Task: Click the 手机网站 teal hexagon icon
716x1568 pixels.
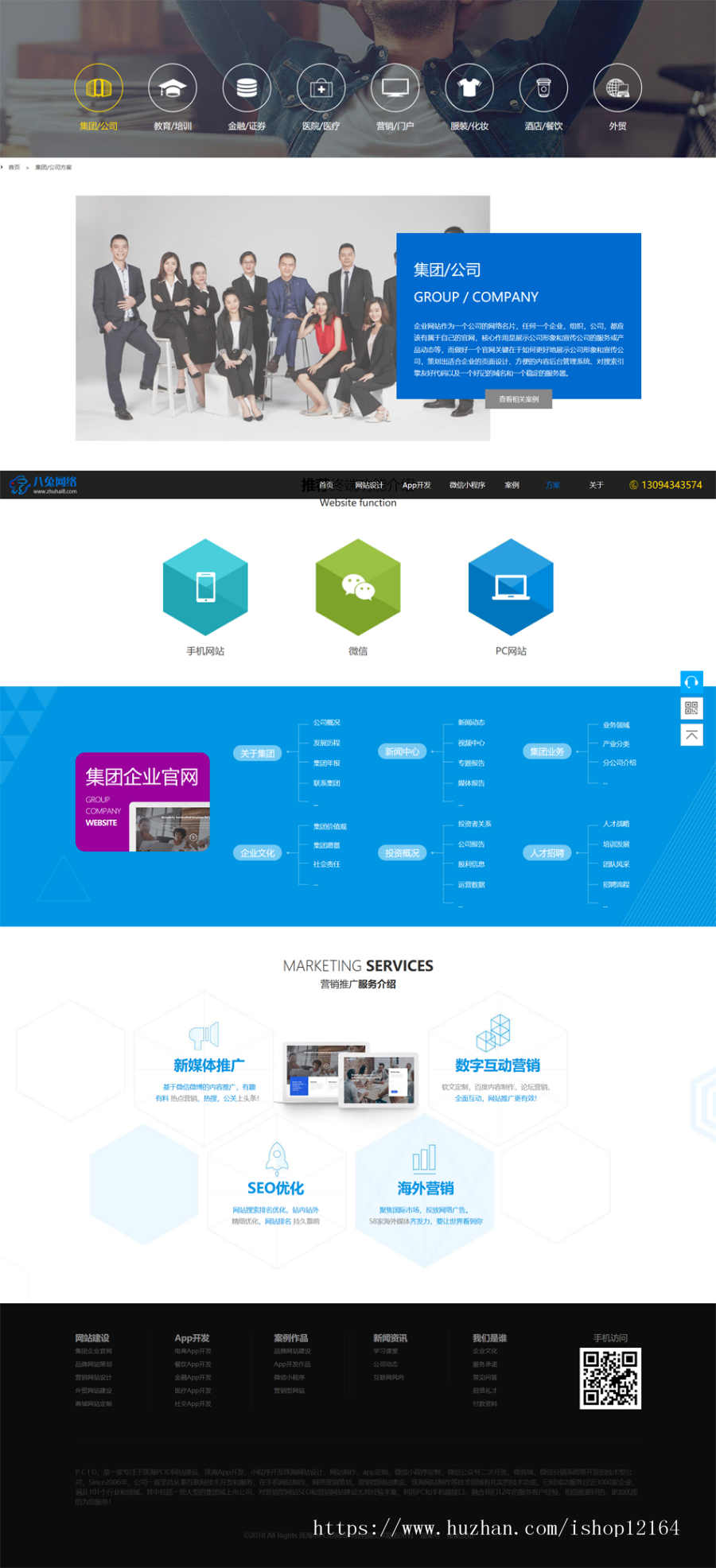Action: 205,587
